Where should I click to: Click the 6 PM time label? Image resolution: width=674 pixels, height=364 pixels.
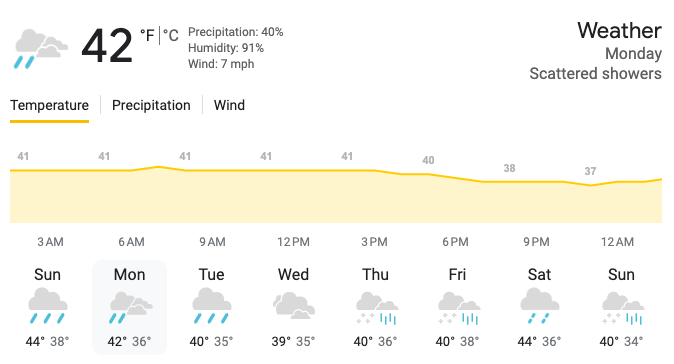455,242
